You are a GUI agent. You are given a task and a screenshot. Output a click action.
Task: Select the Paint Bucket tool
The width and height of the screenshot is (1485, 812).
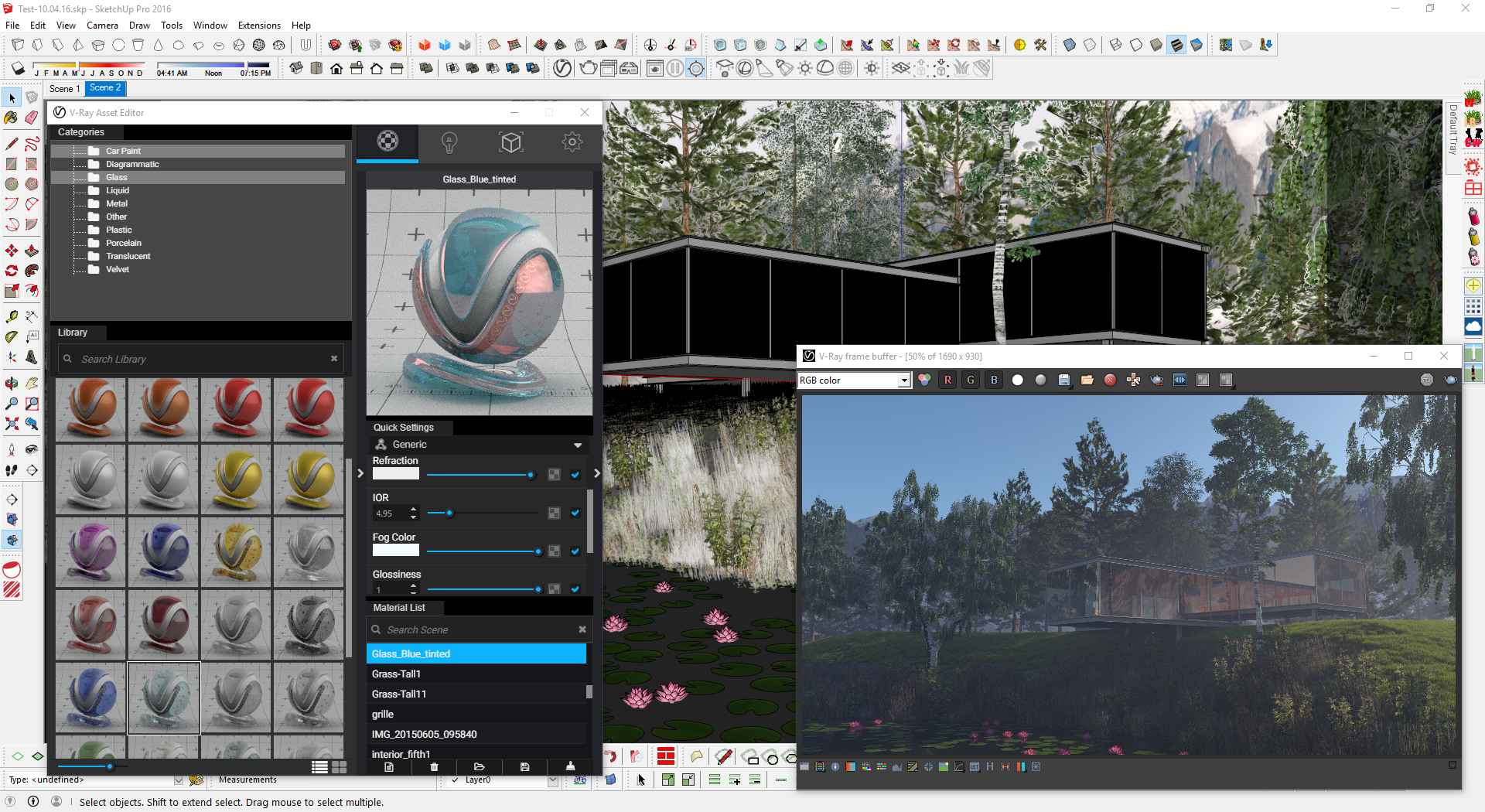point(12,118)
